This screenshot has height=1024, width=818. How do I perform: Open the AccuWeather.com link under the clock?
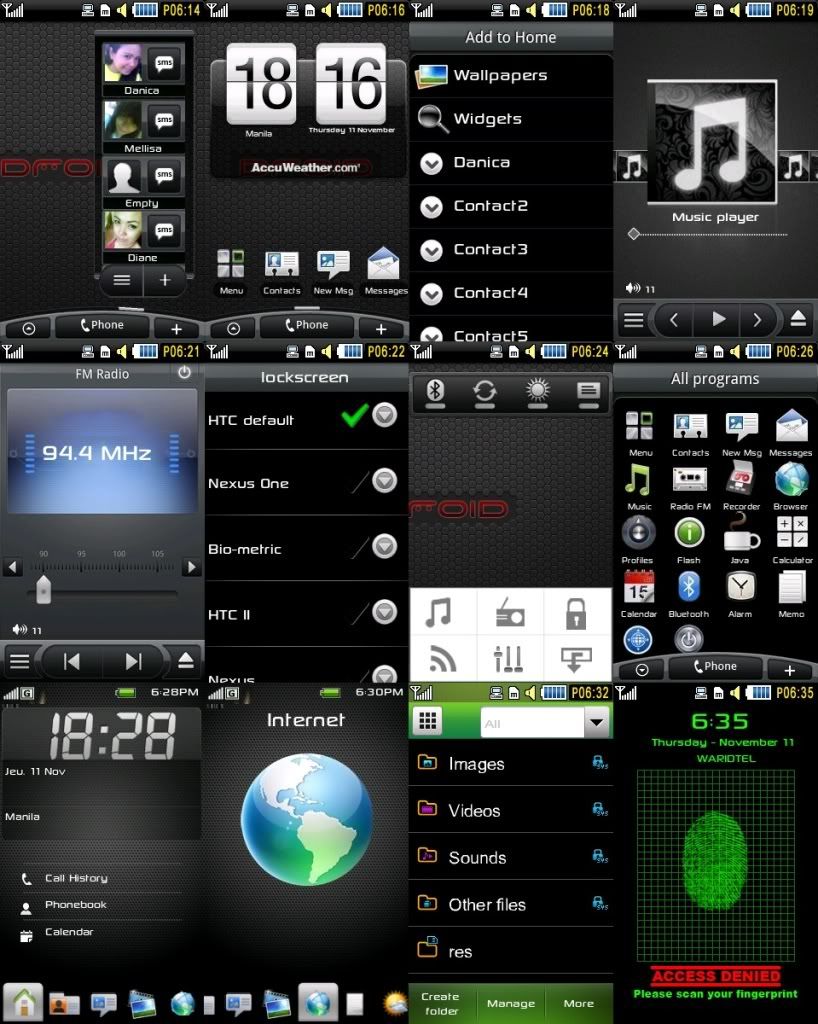coord(306,168)
